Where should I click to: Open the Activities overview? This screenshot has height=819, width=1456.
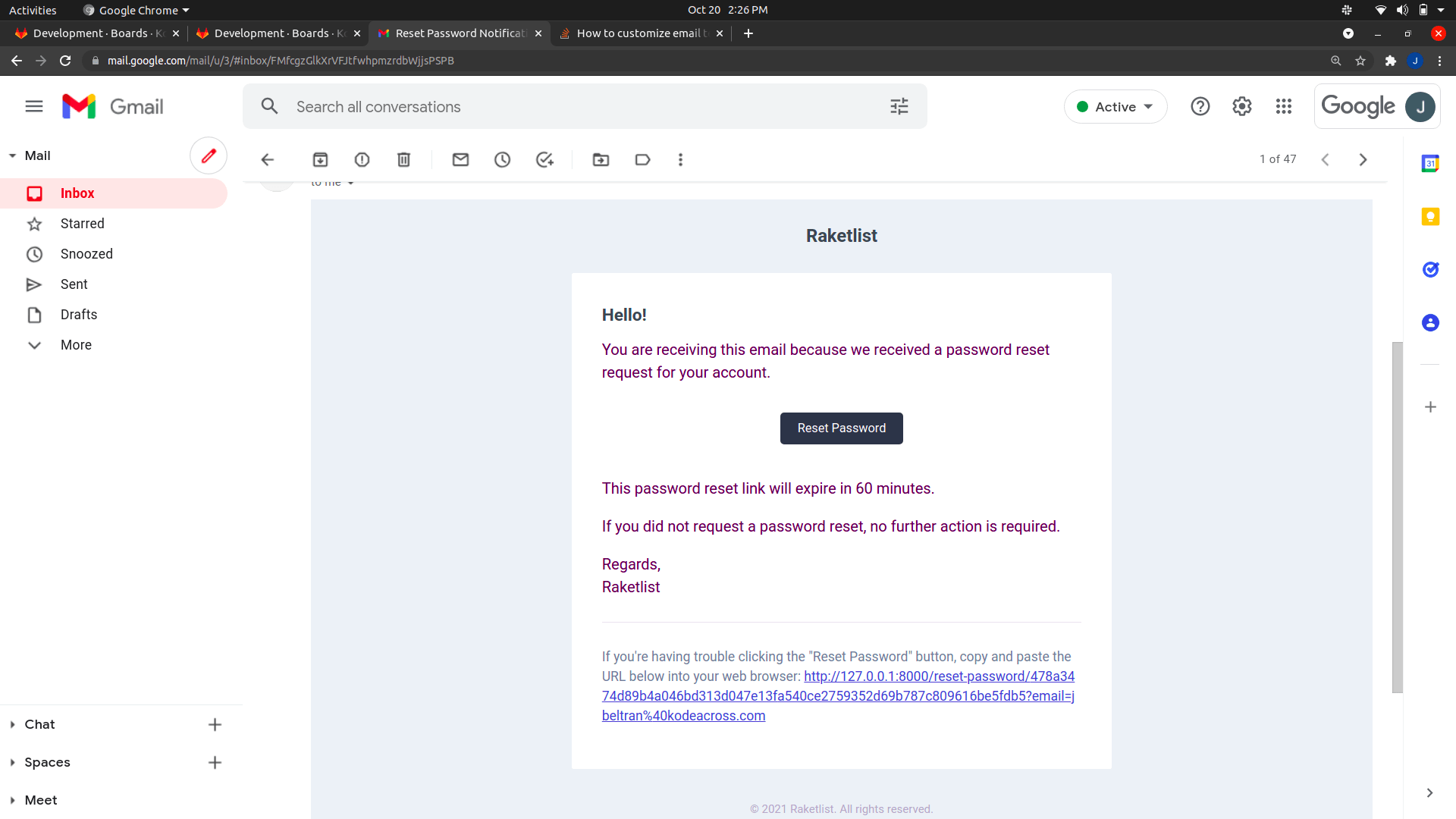33,10
